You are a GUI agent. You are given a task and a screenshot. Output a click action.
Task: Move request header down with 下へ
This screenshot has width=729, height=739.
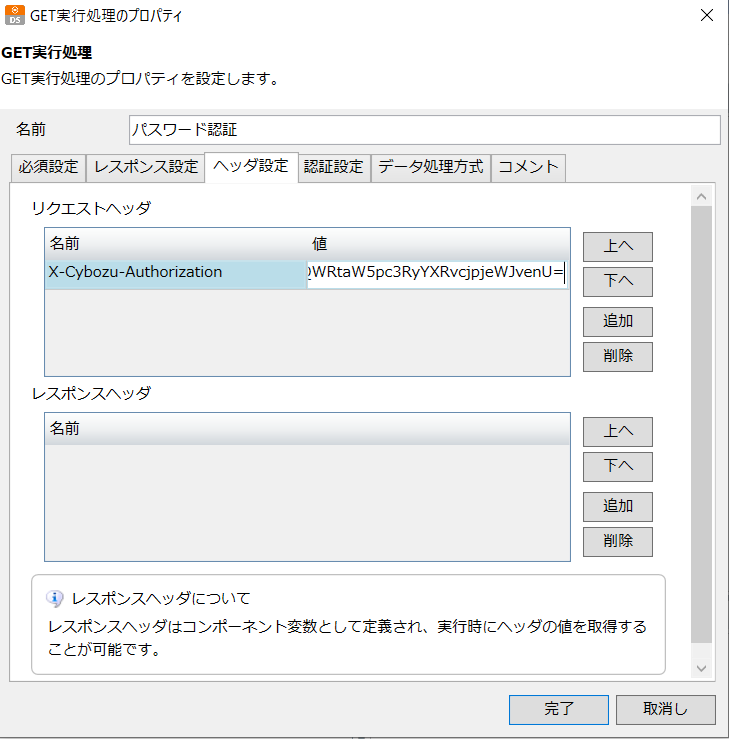[x=618, y=282]
